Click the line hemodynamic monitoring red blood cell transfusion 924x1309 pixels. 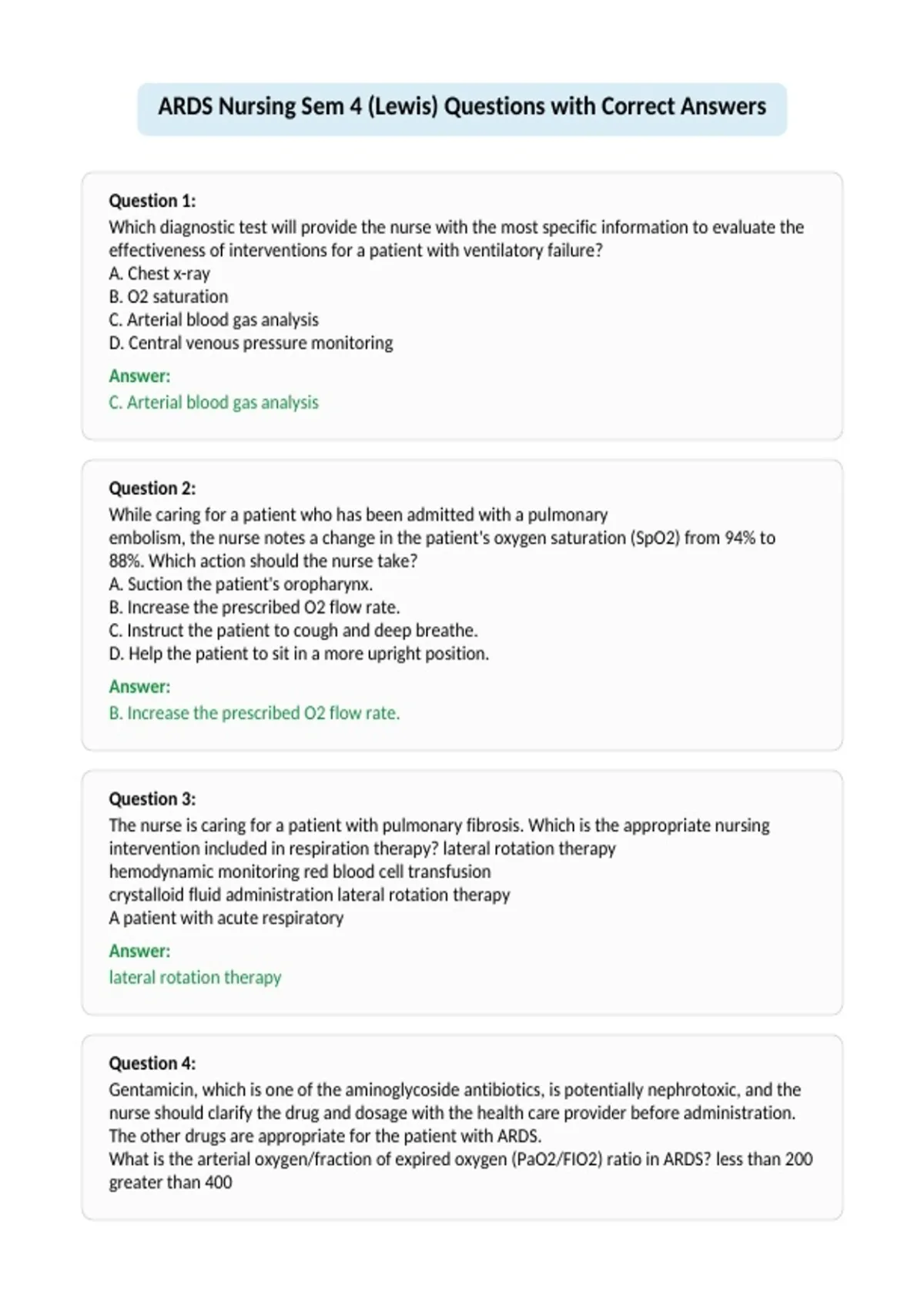[x=300, y=871]
